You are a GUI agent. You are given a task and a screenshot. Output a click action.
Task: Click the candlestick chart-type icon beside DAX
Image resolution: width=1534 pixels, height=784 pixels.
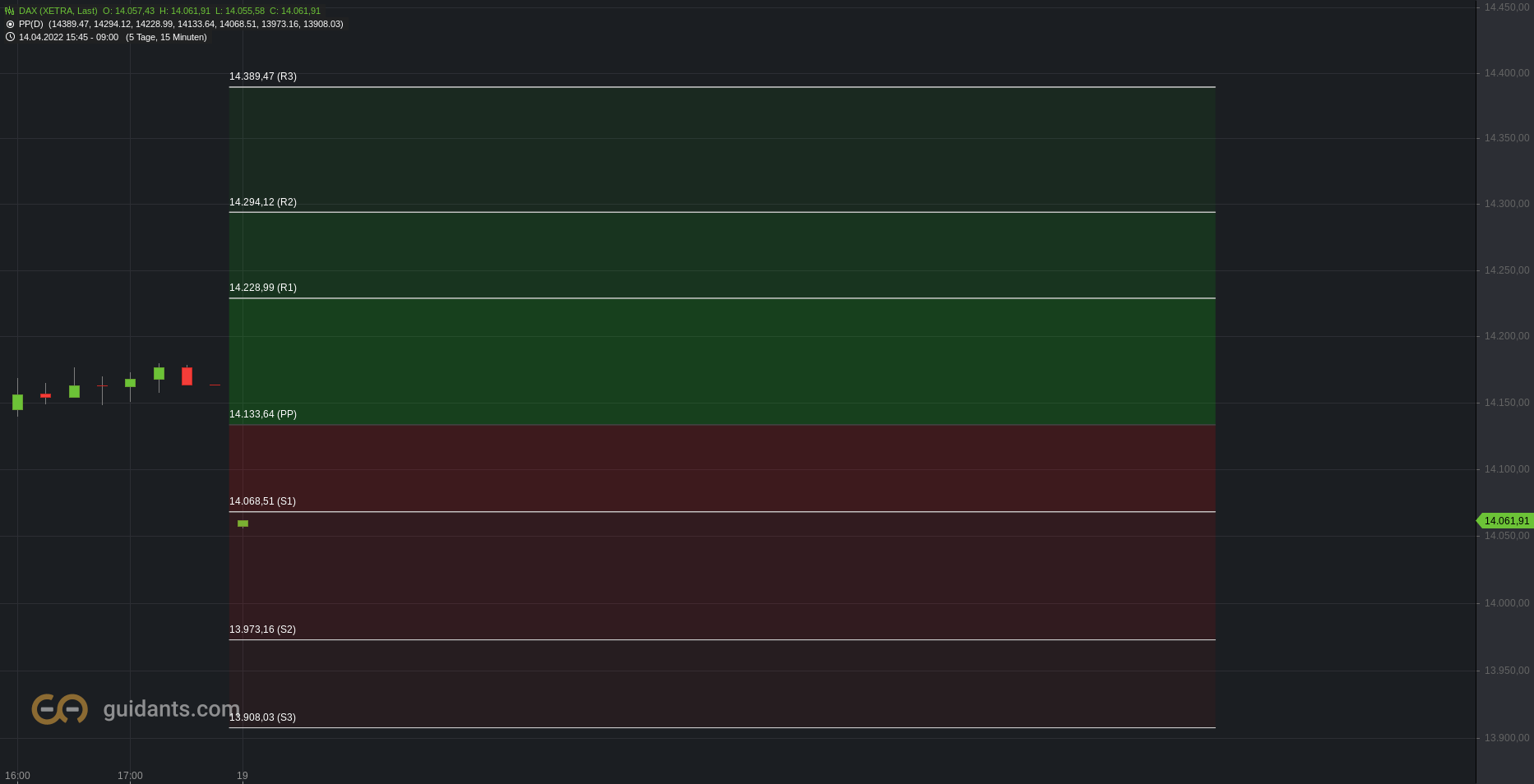[10, 11]
